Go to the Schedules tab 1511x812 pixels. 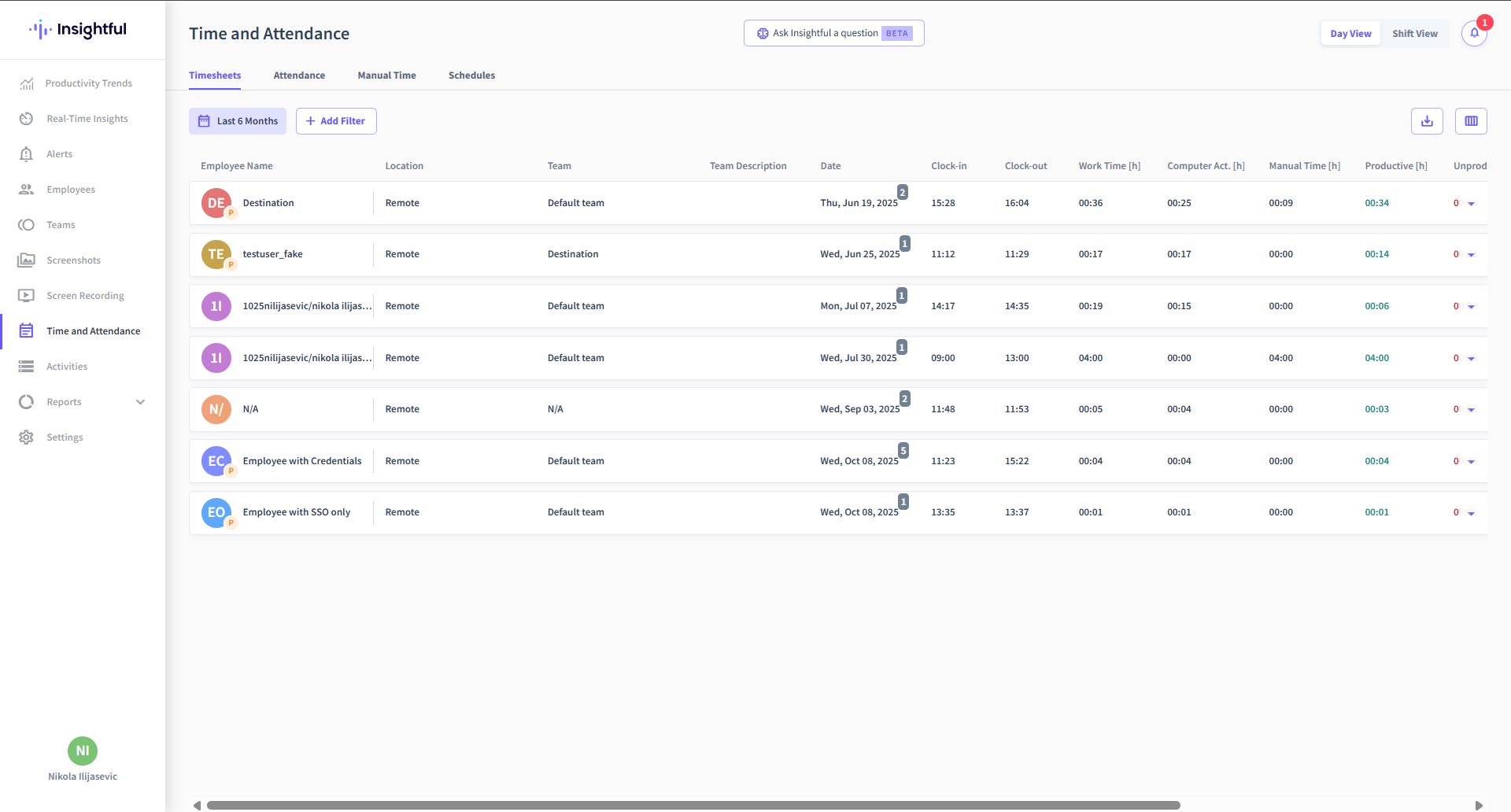click(x=471, y=76)
